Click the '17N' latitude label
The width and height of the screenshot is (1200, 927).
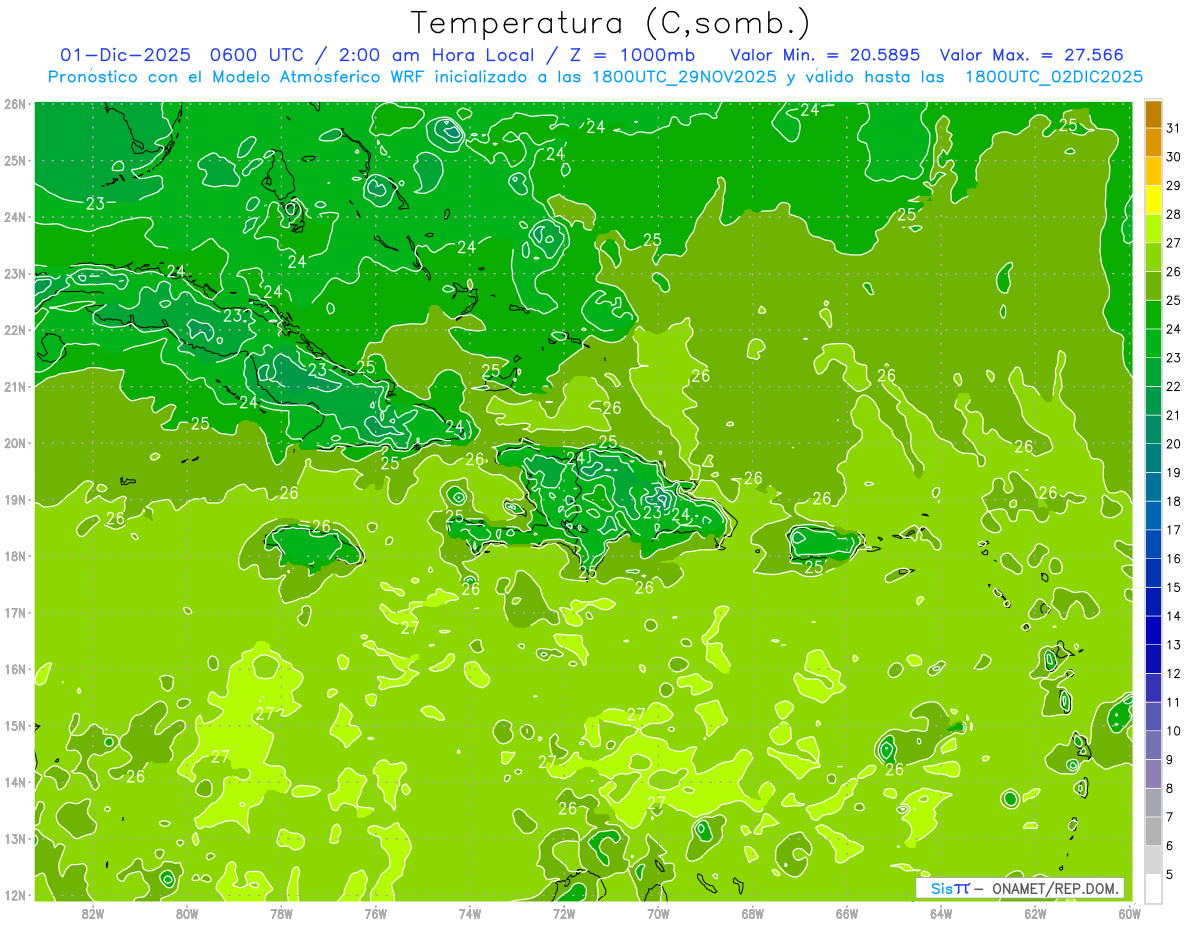[15, 612]
